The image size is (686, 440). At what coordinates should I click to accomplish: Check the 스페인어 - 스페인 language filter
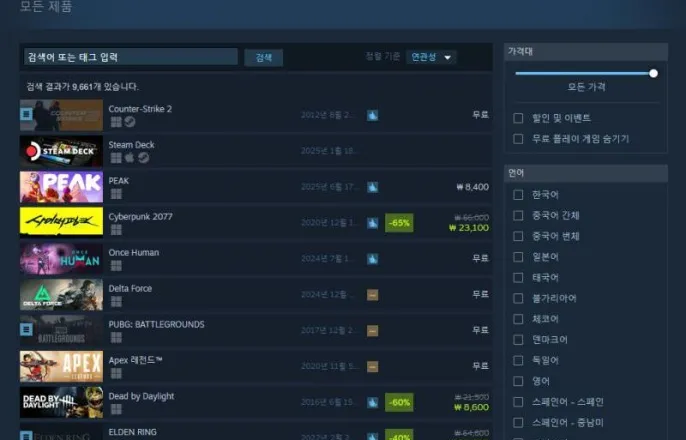coord(518,402)
